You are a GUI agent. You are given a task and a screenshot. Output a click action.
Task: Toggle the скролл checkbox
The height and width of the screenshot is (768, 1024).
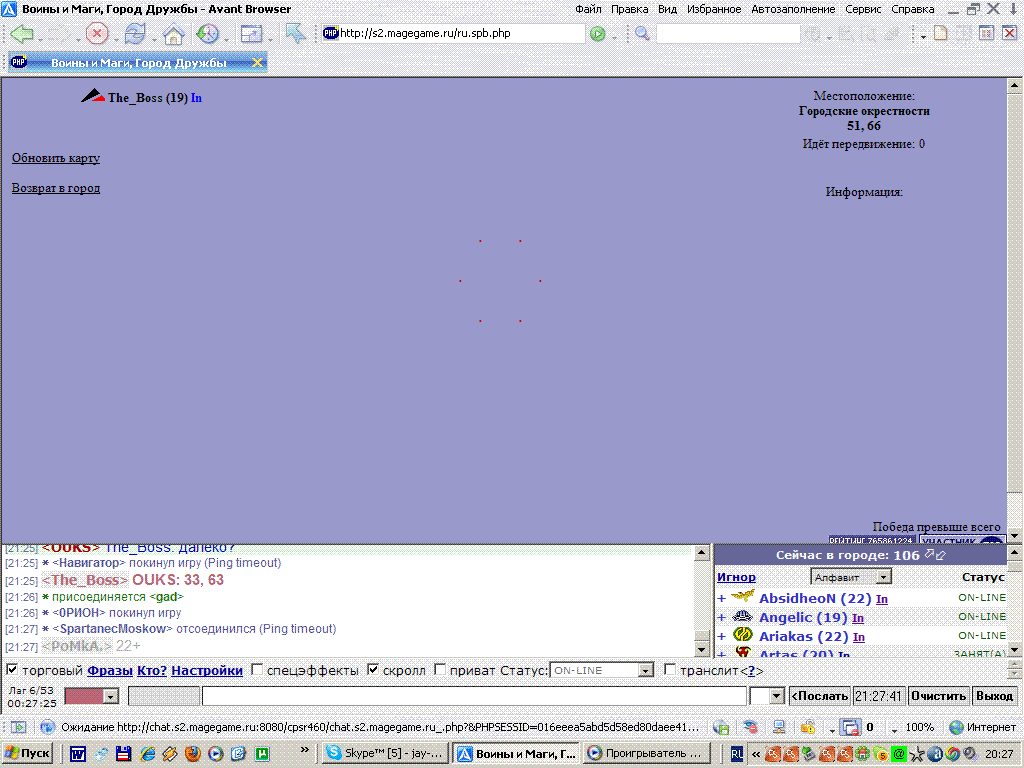pyautogui.click(x=372, y=669)
